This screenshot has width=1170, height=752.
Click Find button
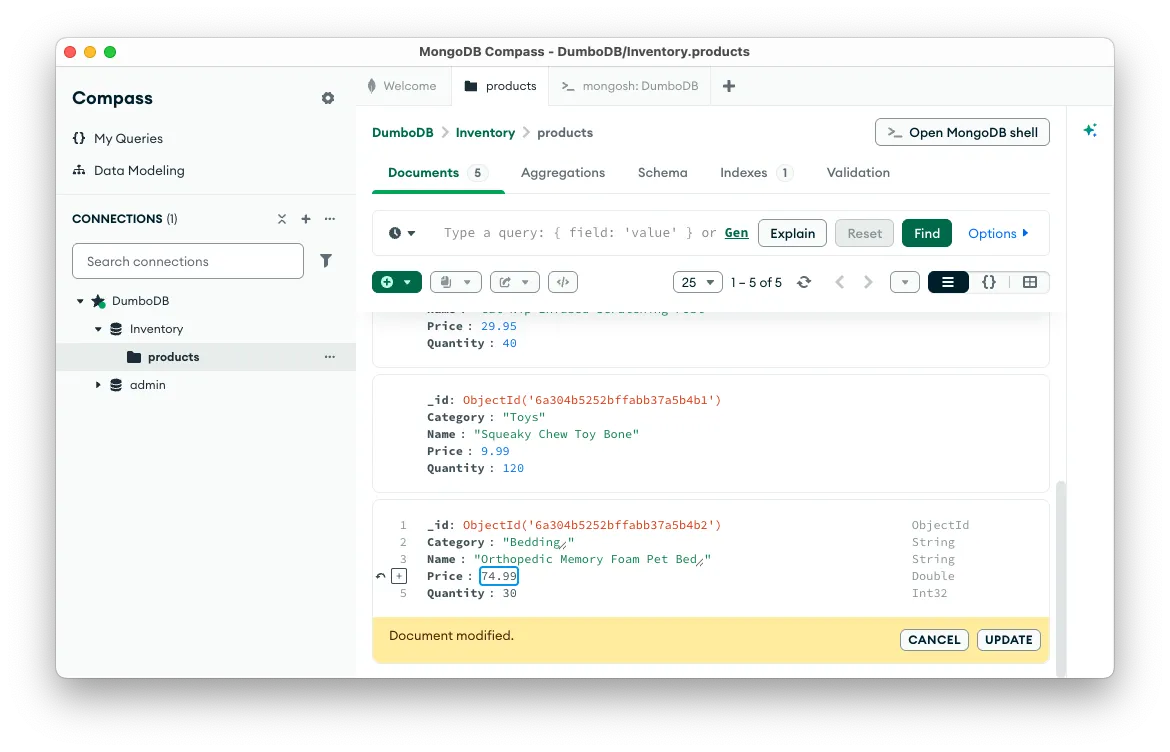927,233
